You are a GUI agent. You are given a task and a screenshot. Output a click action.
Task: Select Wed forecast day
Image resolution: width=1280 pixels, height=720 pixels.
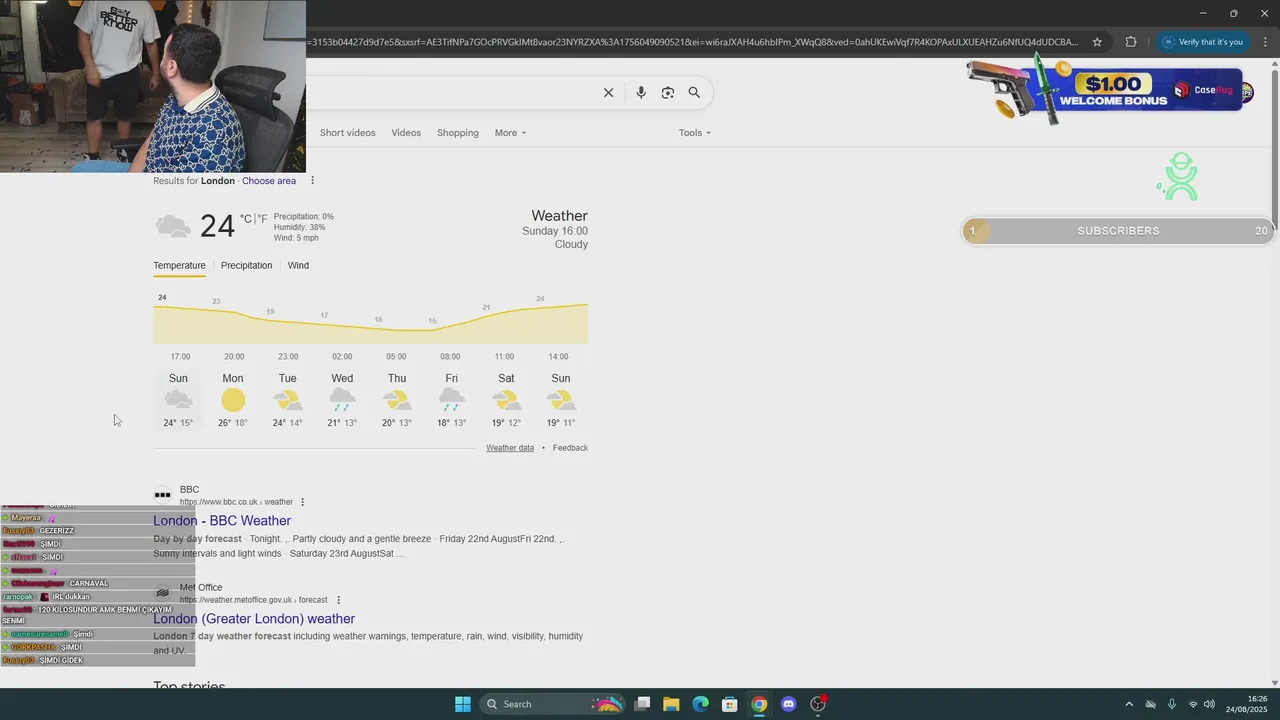[x=342, y=400]
